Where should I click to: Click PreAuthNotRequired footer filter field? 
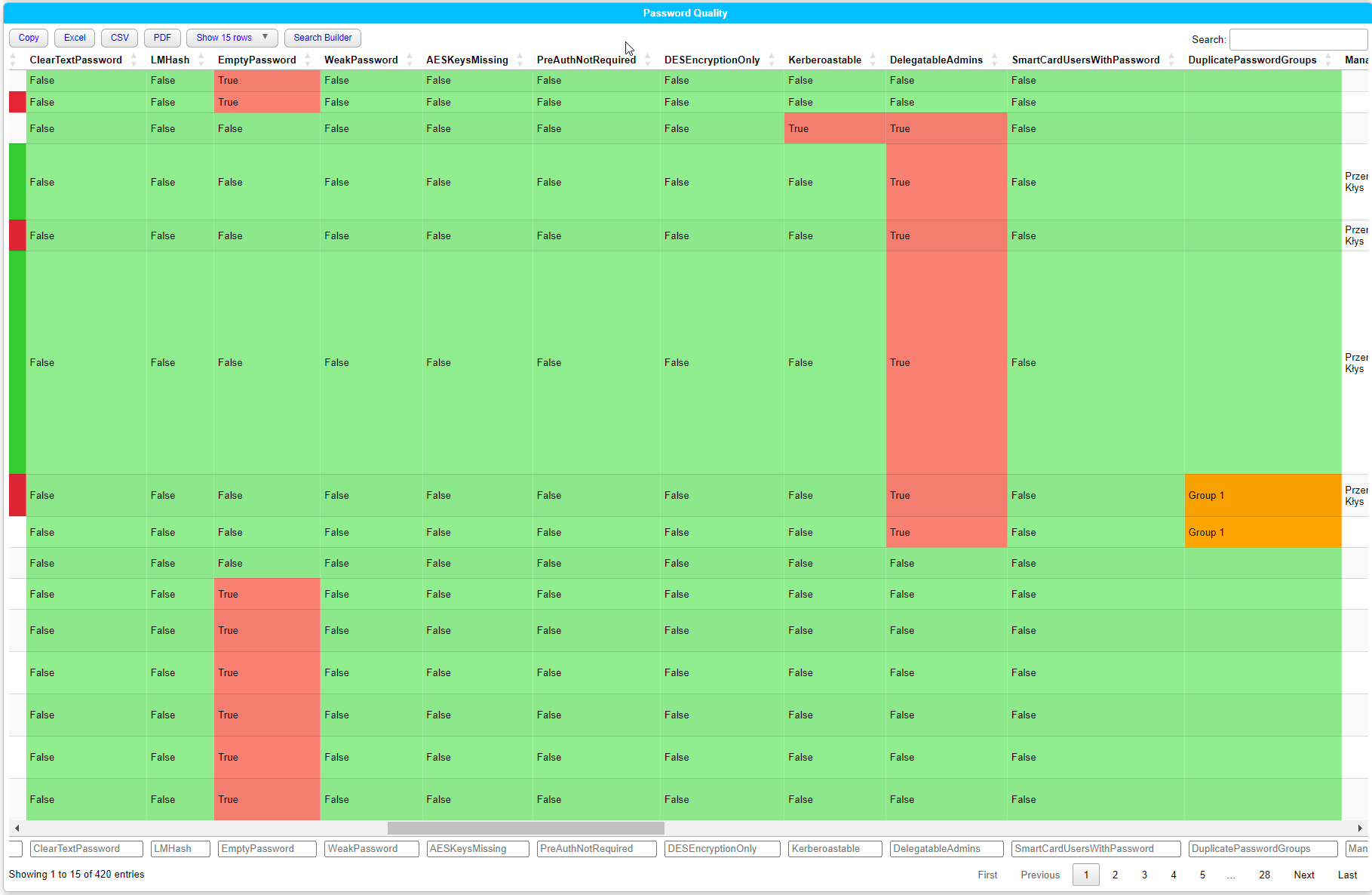point(597,849)
